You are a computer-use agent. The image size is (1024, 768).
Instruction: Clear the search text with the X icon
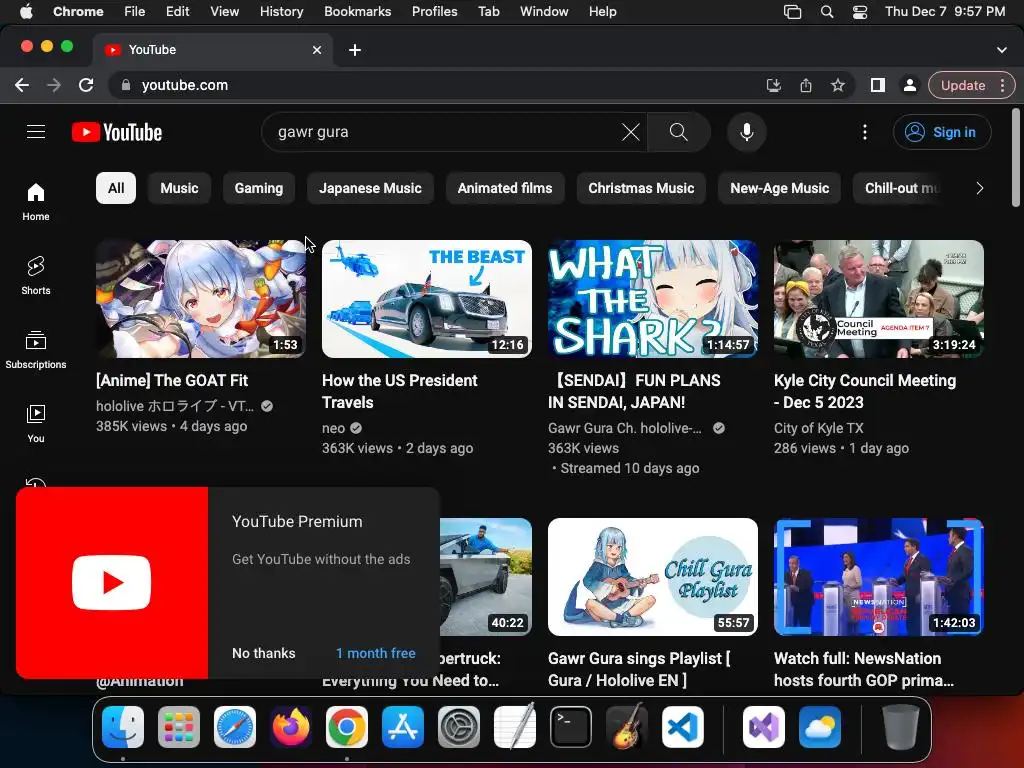tap(630, 132)
